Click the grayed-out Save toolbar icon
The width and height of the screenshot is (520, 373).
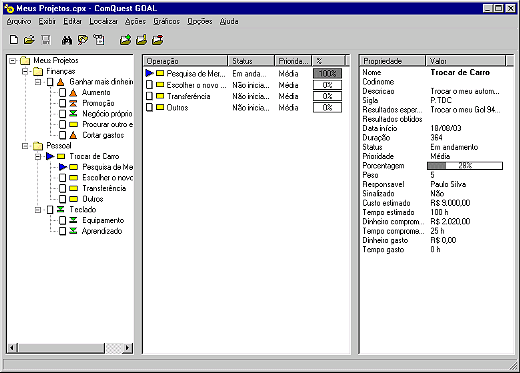[46, 40]
